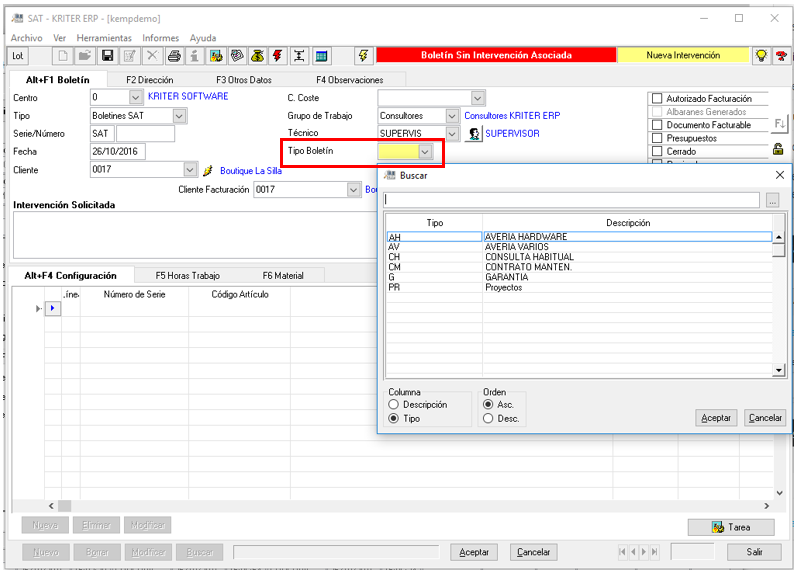Open the Grupo de Trabajo dropdown
The height and width of the screenshot is (573, 796).
pyautogui.click(x=452, y=116)
